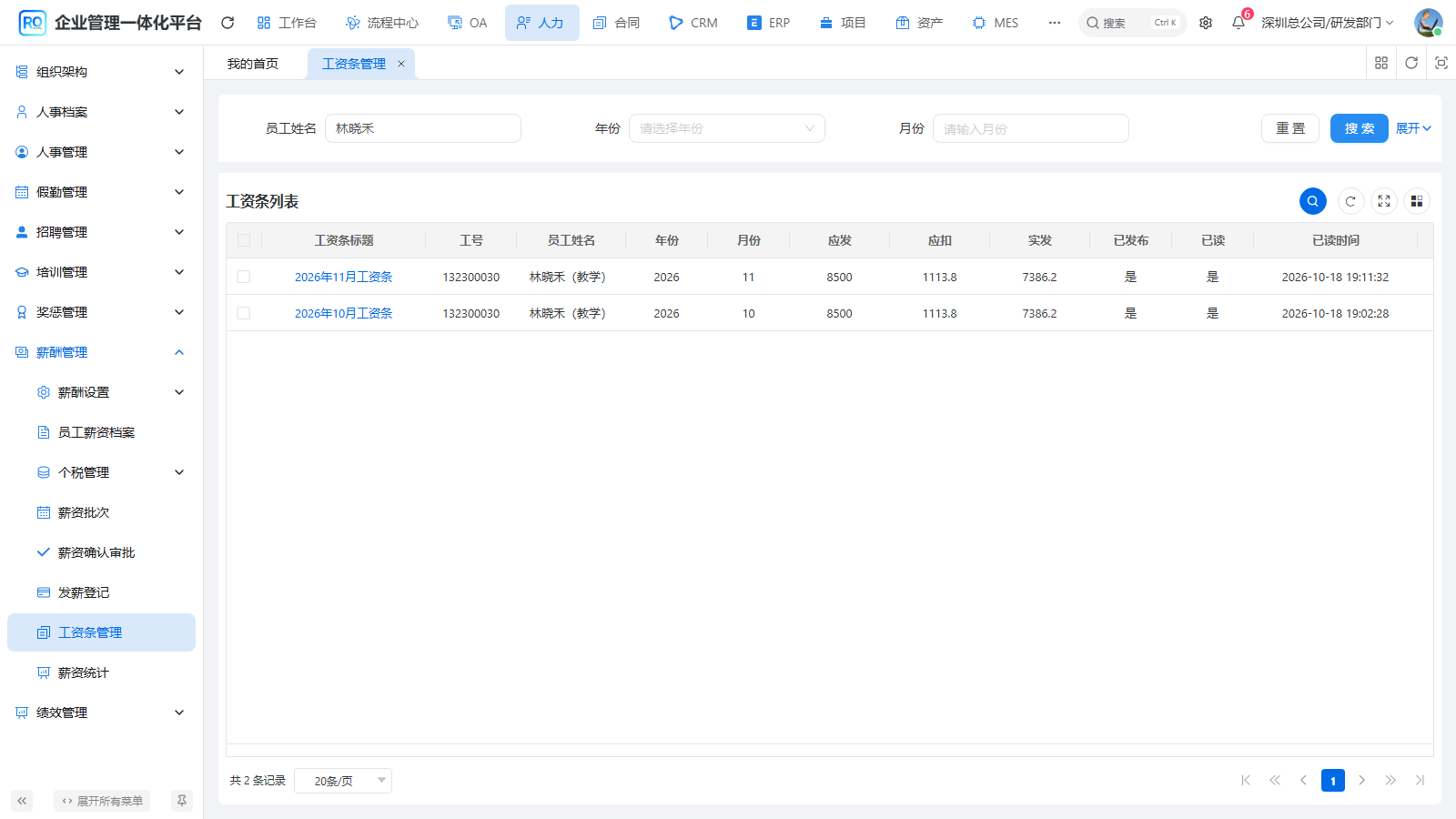Viewport: 1456px width, 819px height.
Task: Click the refresh icon beside the platform title
Action: pos(227,23)
